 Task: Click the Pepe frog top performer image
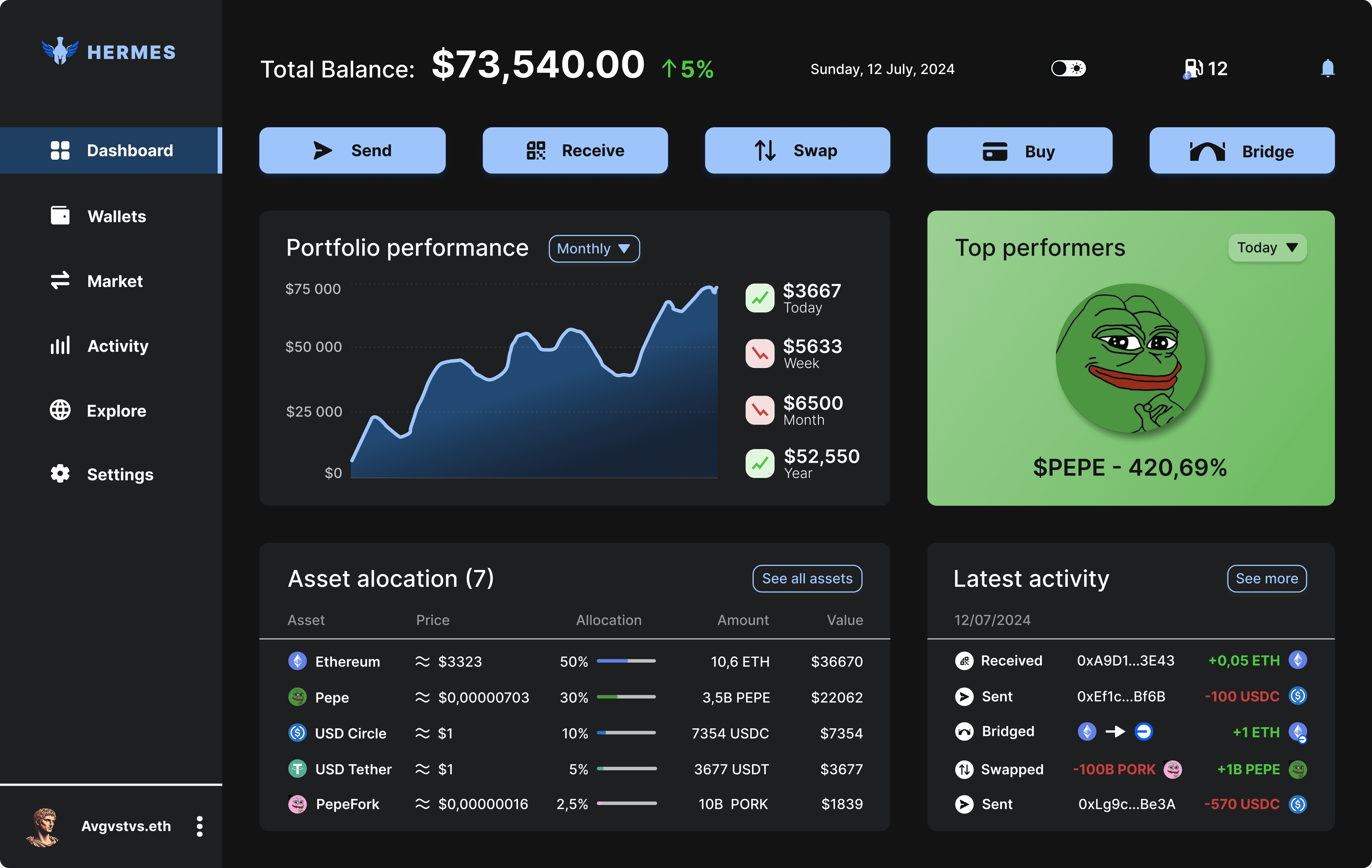pos(1130,358)
